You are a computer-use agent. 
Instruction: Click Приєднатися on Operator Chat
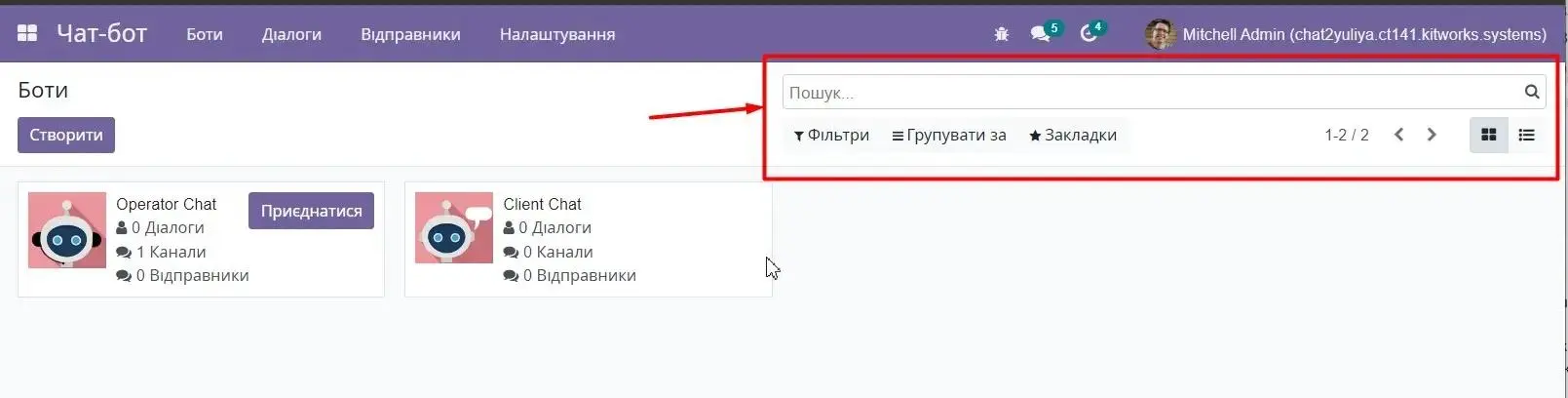click(x=311, y=211)
